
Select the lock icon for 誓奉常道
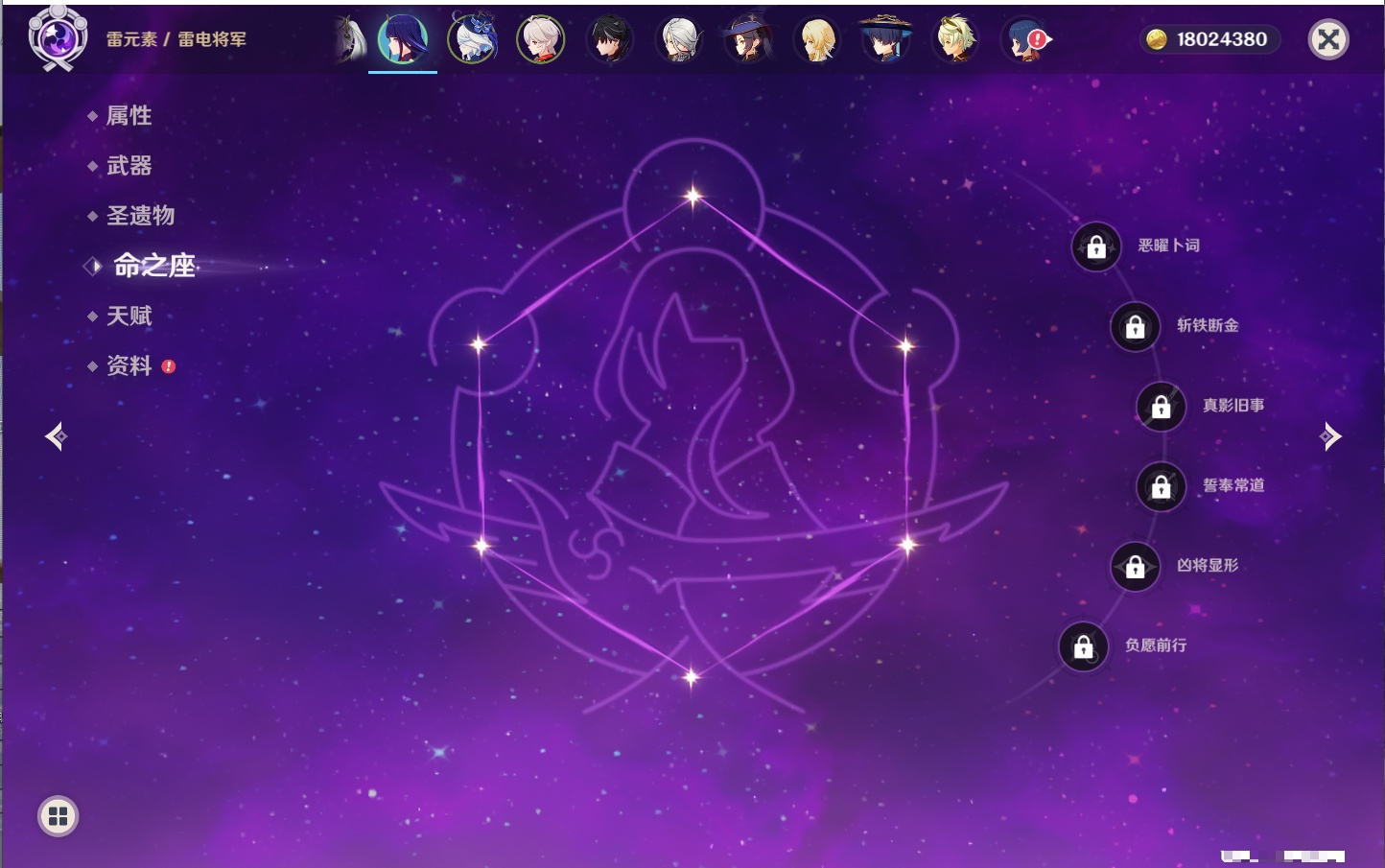(1162, 487)
